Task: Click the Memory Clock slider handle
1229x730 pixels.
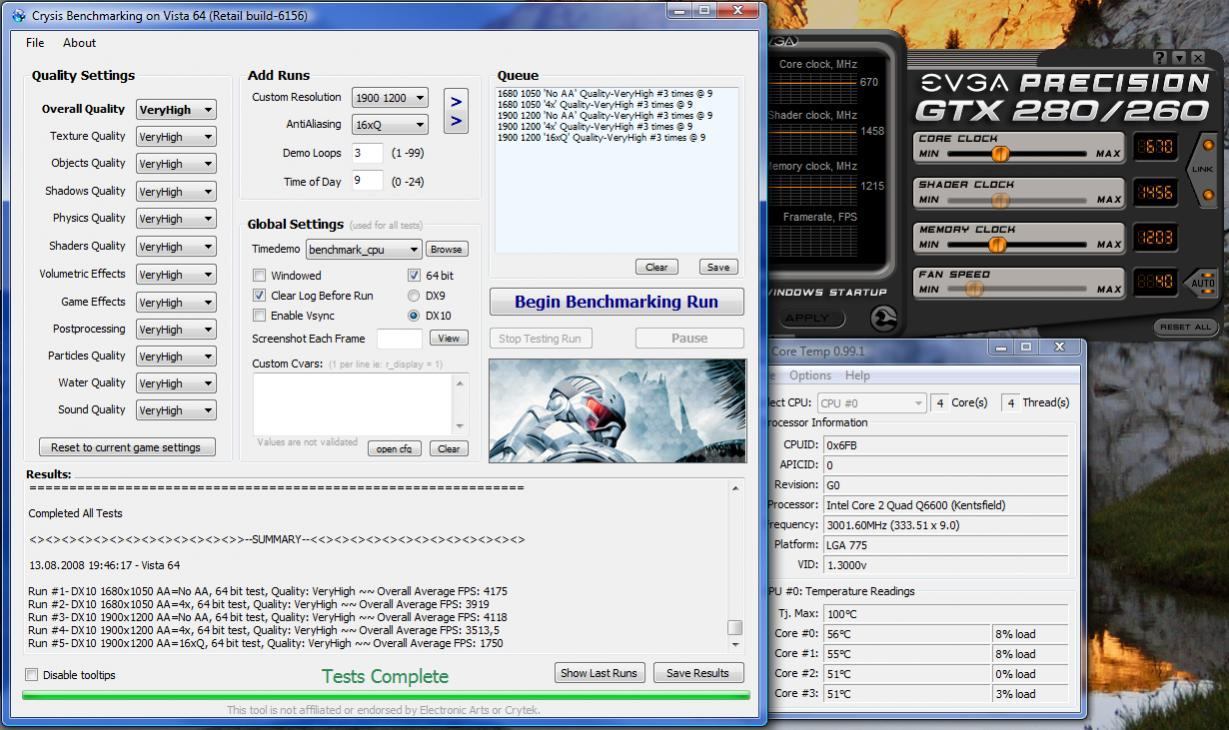Action: 999,244
